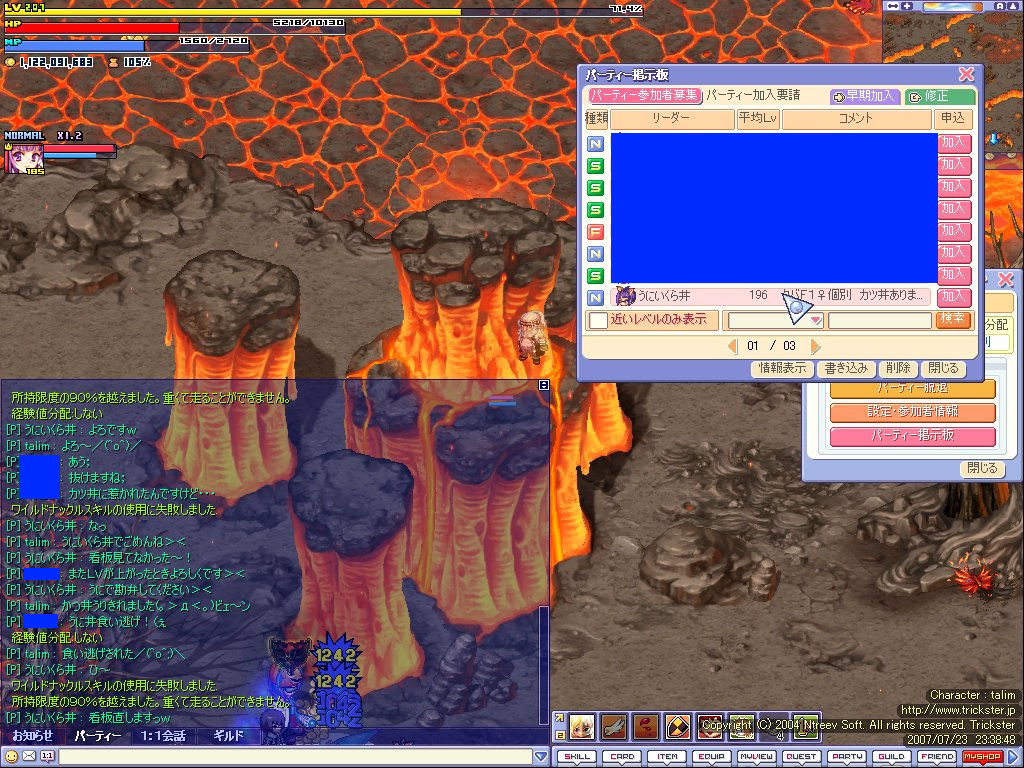The width and height of the screenshot is (1024, 768).
Task: Click パーティー脱退 button in party window
Action: pos(912,389)
